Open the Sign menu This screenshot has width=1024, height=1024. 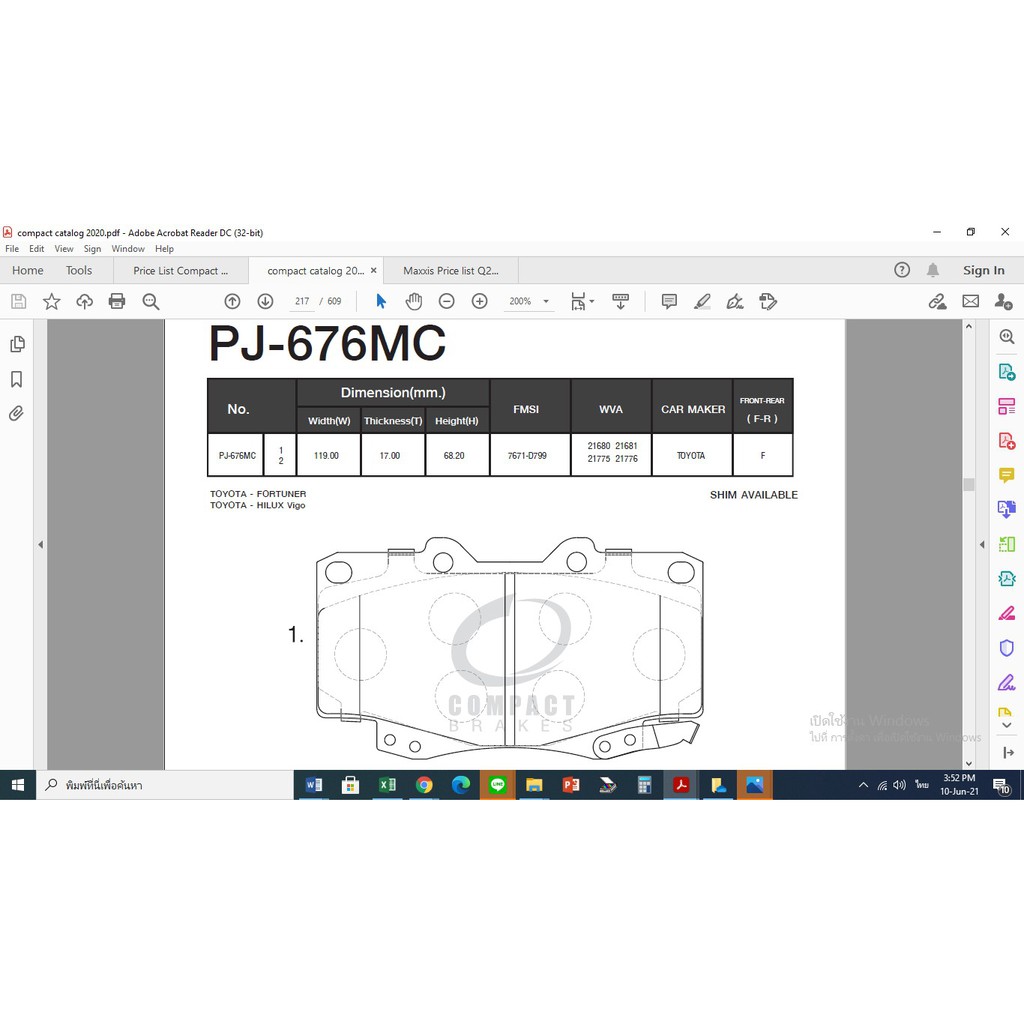pos(92,249)
